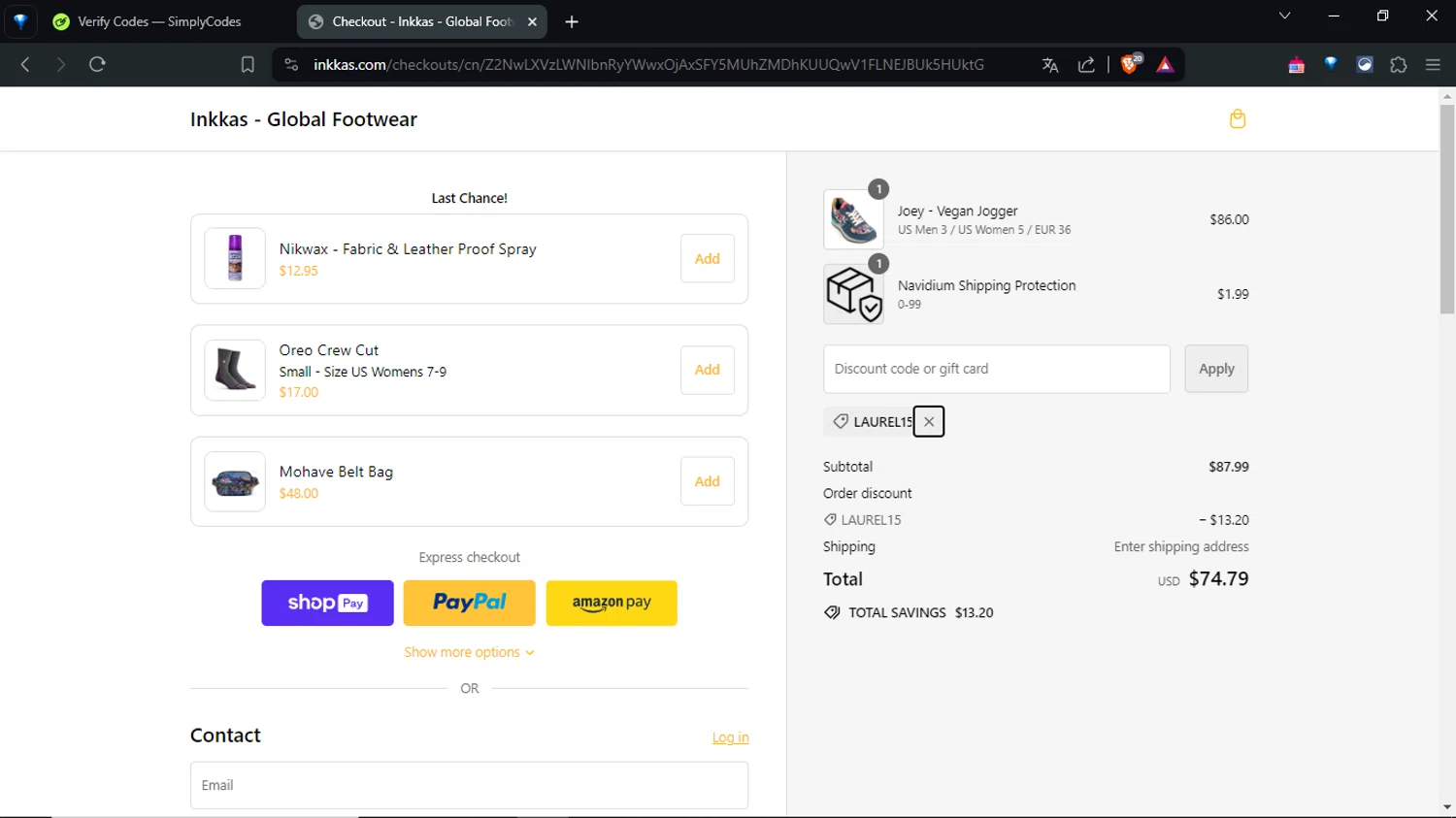Click the Inkkas - Global Footwear store title
The width and height of the screenshot is (1456, 818).
(x=304, y=119)
